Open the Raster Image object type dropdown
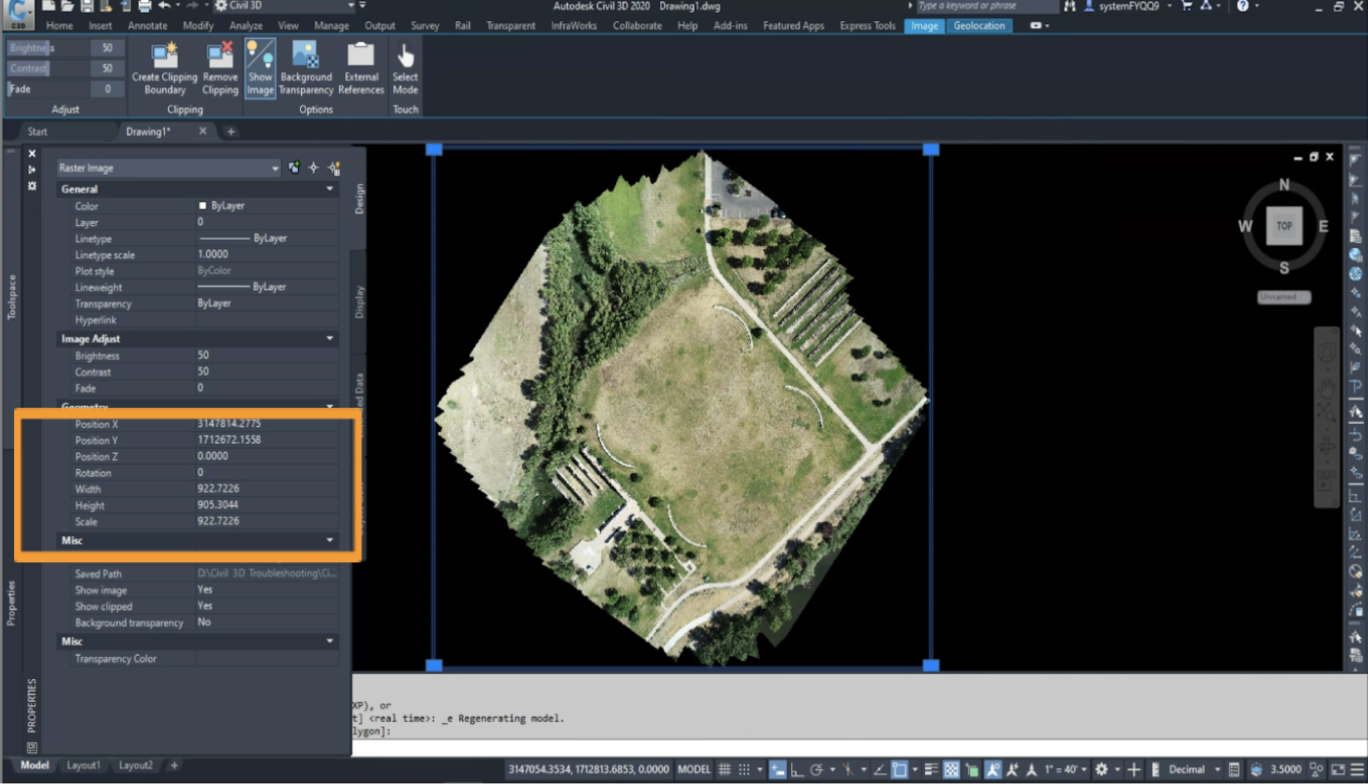 click(275, 169)
